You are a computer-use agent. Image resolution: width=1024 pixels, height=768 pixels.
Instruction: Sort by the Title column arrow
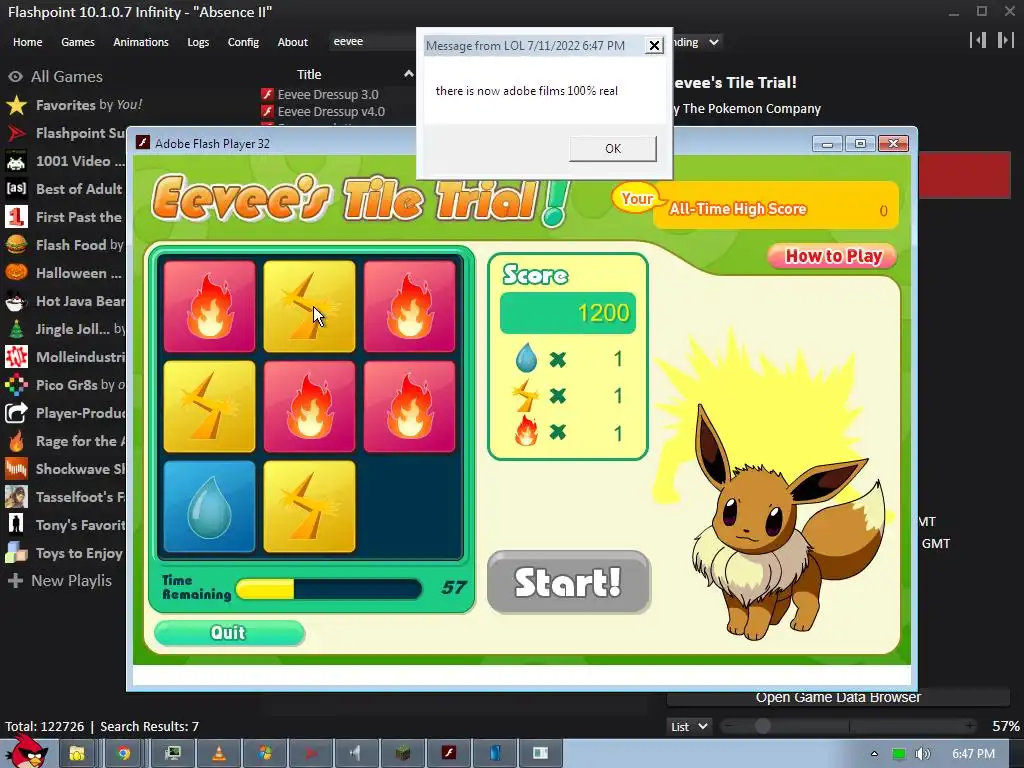(x=408, y=74)
